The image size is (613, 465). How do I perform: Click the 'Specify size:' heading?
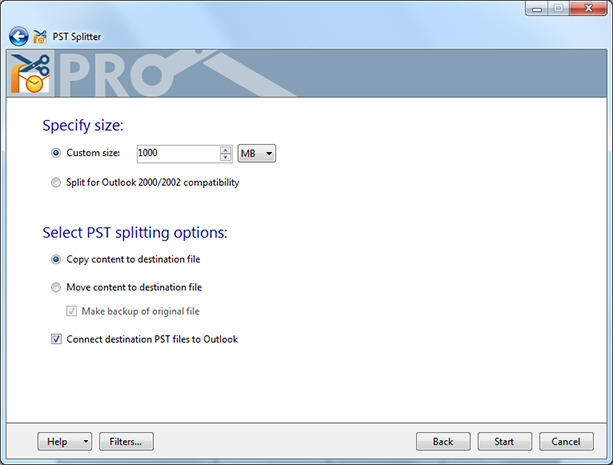tap(83, 126)
